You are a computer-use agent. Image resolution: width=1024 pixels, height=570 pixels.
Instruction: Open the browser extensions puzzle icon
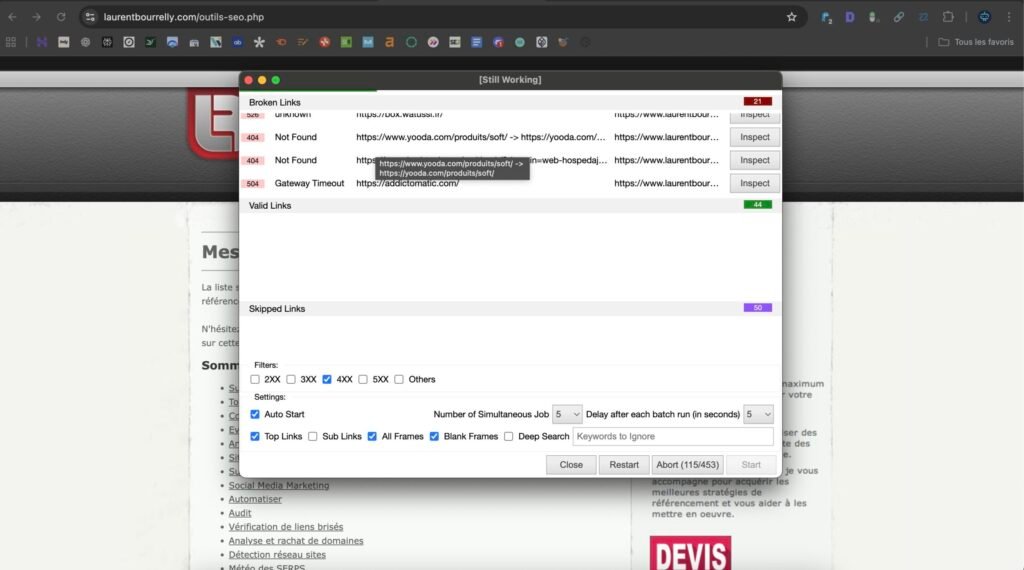tap(948, 17)
